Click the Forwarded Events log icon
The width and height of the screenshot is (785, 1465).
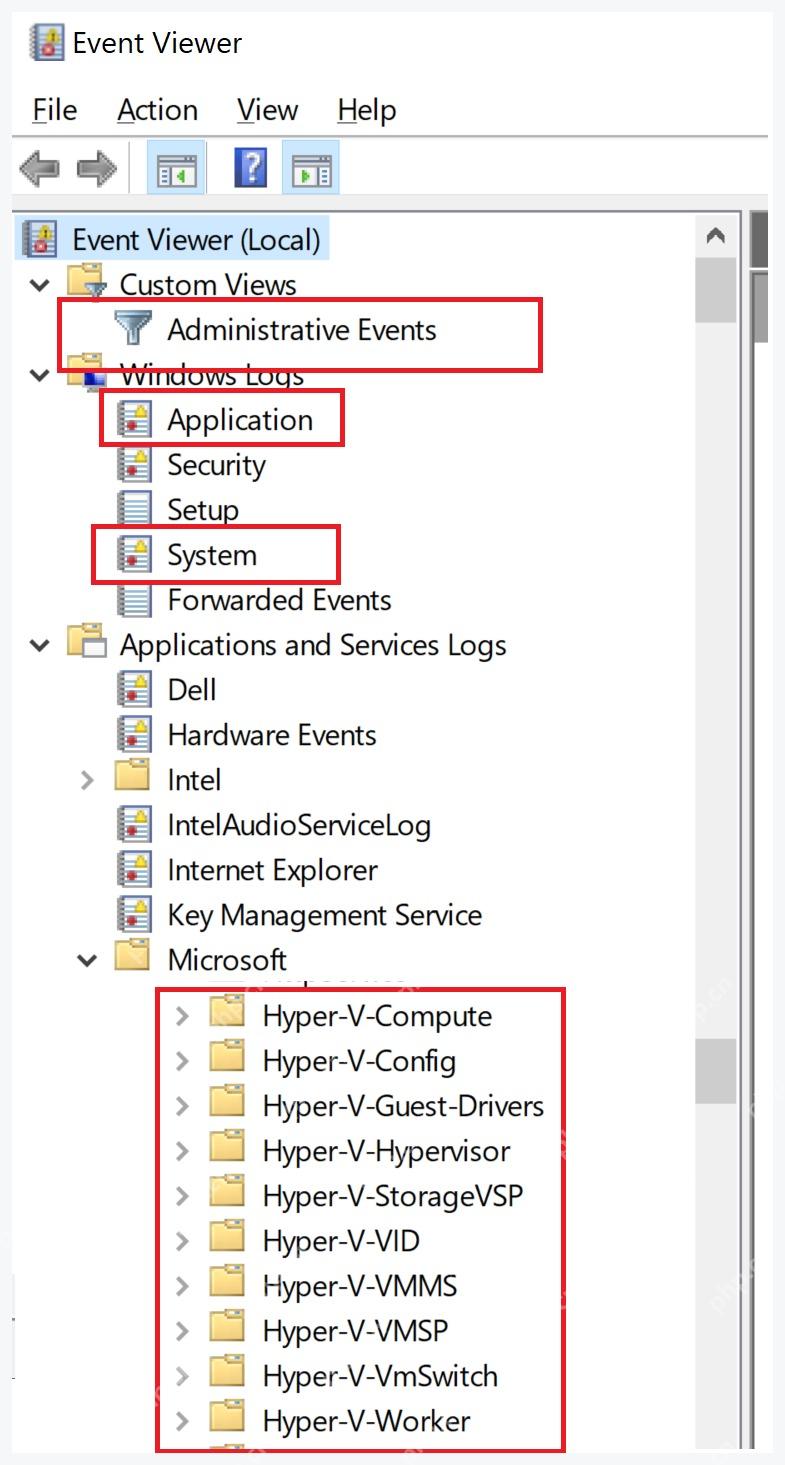134,599
